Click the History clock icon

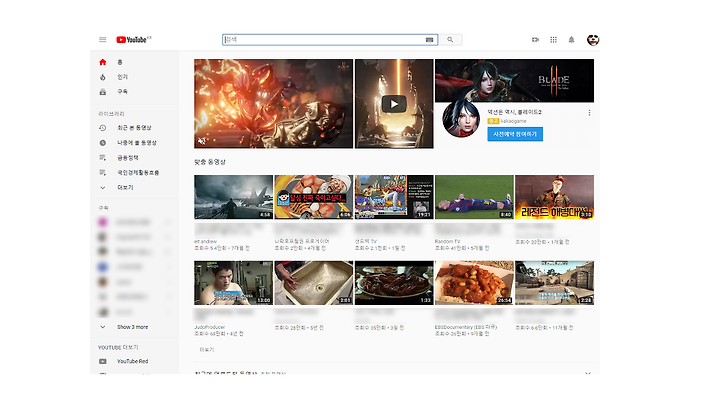(x=103, y=128)
